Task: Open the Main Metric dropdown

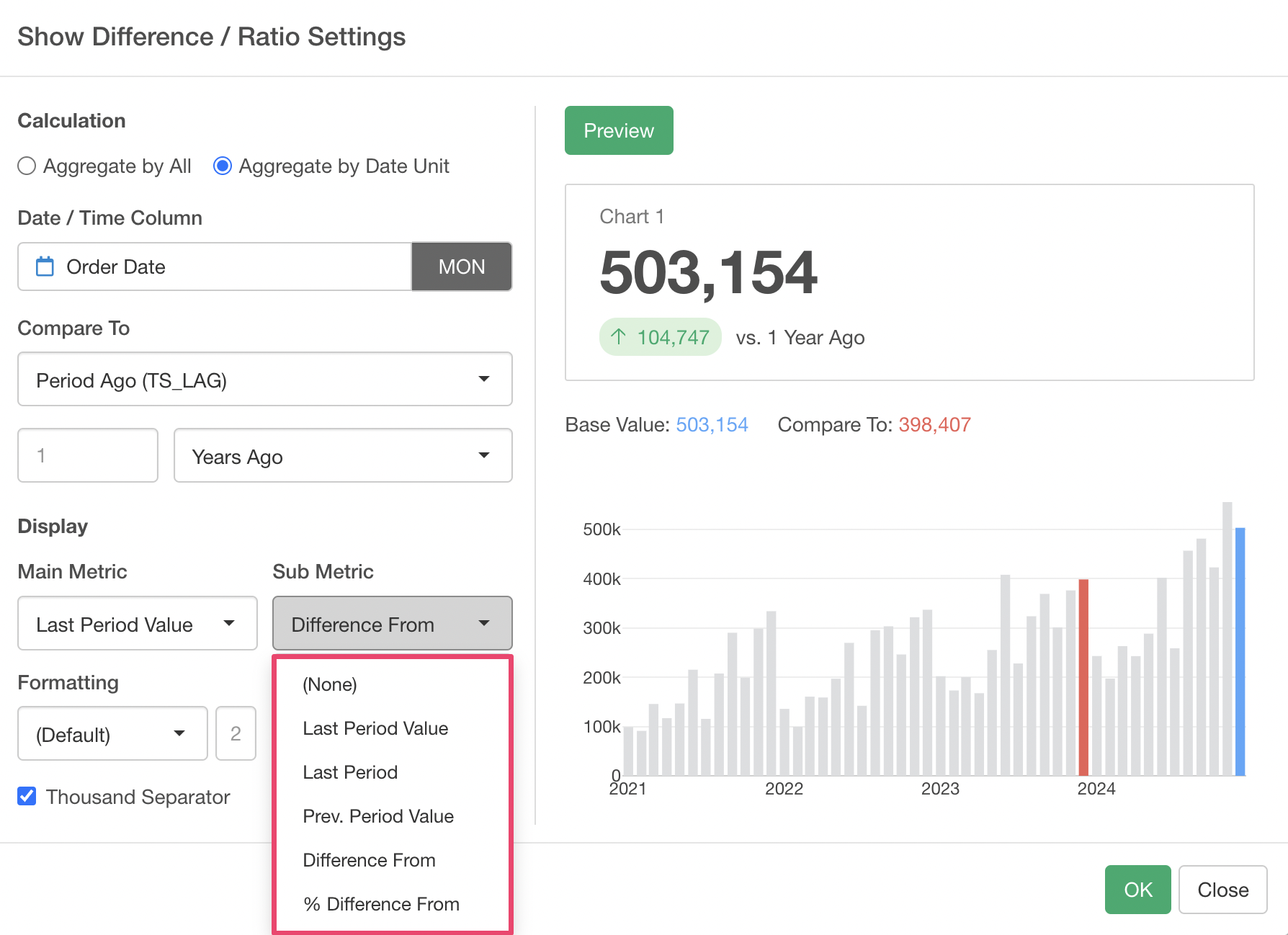Action: pos(137,624)
